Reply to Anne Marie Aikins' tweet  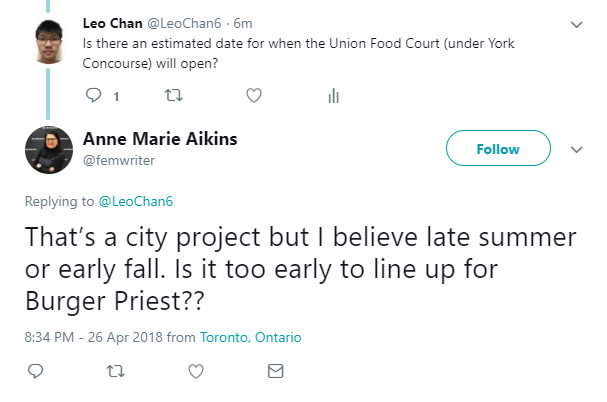point(36,371)
